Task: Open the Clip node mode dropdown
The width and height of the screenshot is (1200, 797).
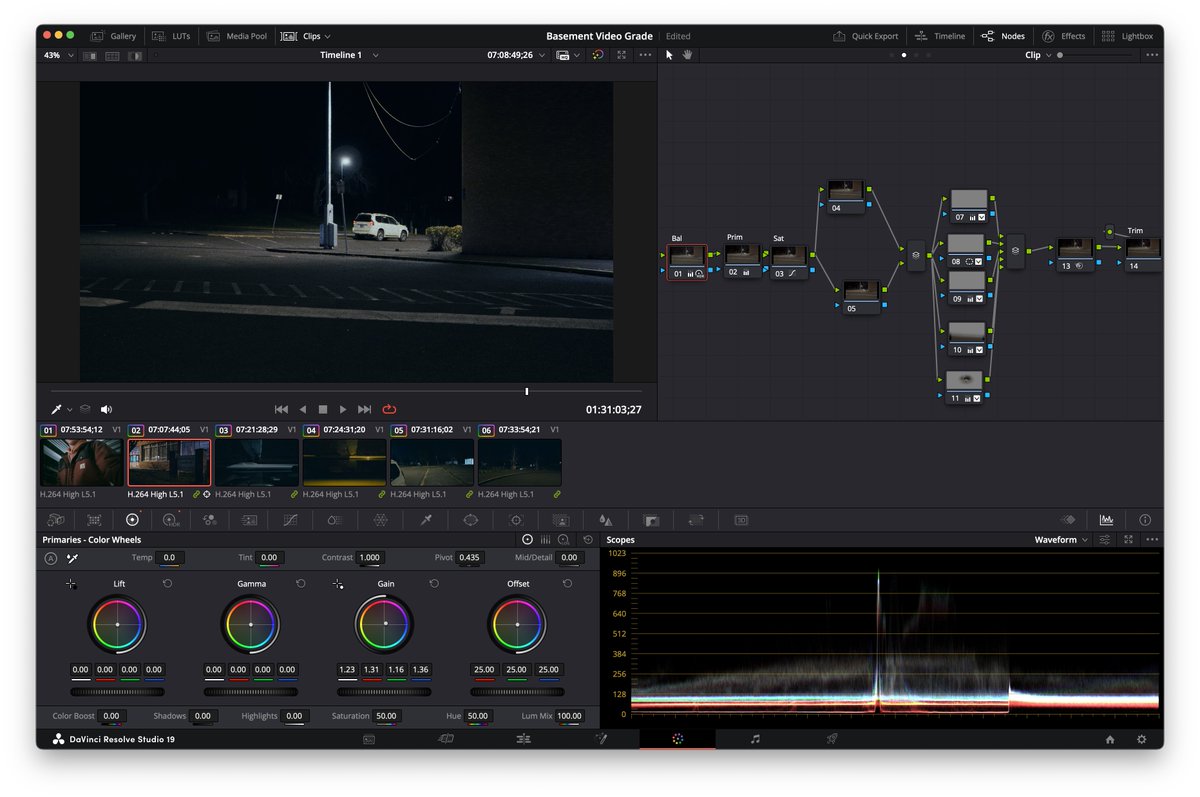Action: pyautogui.click(x=1038, y=55)
